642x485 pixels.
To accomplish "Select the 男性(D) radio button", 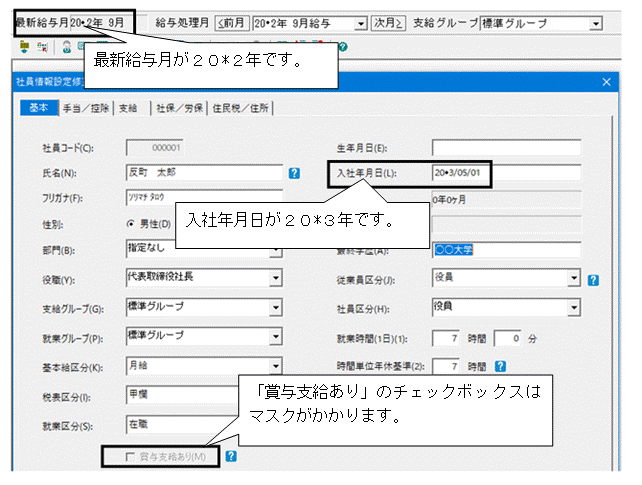I will (131, 224).
